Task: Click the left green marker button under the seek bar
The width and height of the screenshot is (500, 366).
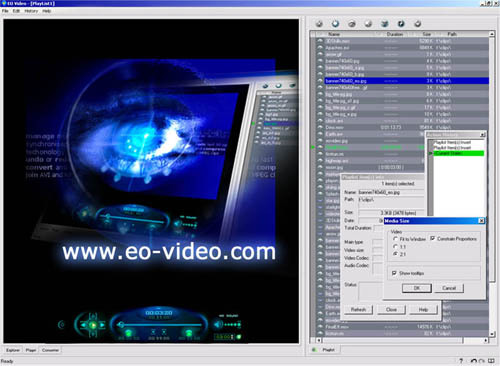Action: tap(128, 333)
